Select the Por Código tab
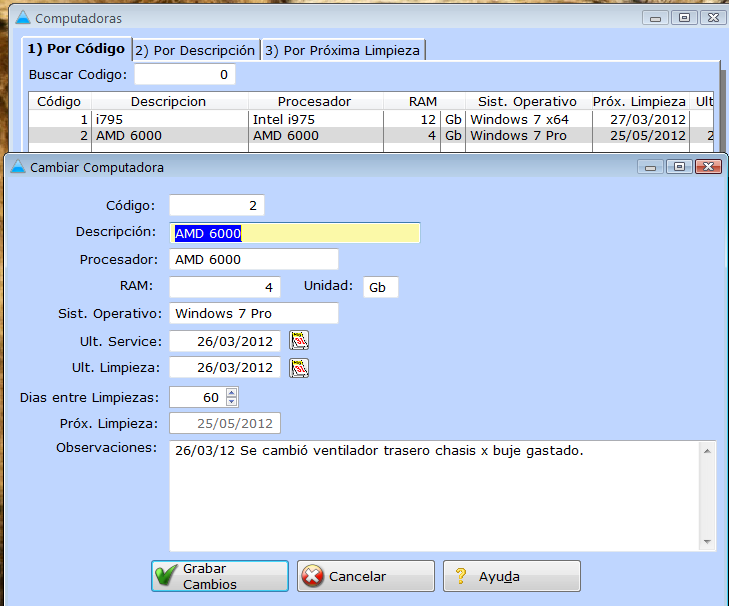Screen dimensions: 729x606 pyautogui.click(x=76, y=48)
